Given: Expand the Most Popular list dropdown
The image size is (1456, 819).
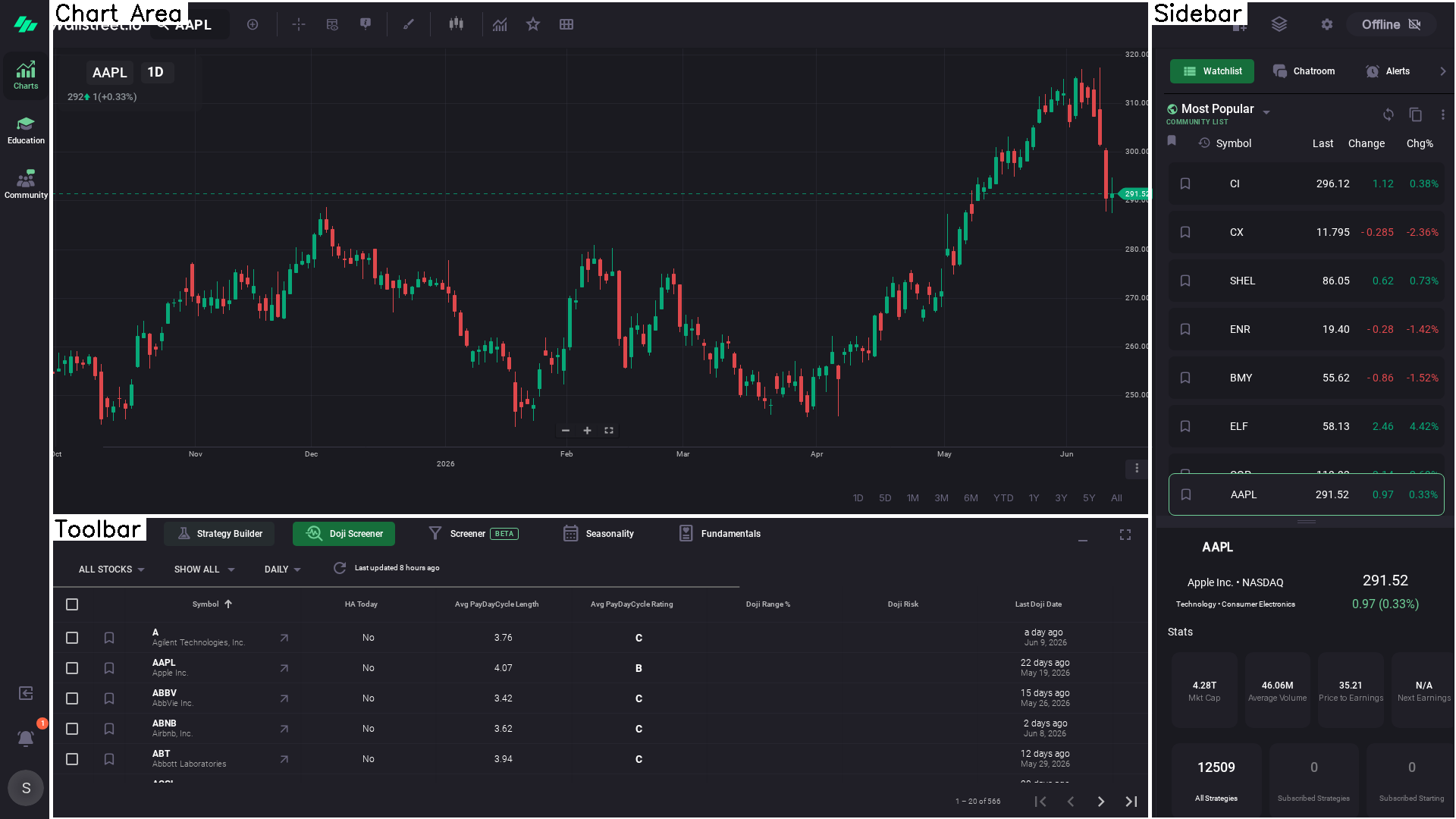Looking at the screenshot, I should coord(1266,111).
